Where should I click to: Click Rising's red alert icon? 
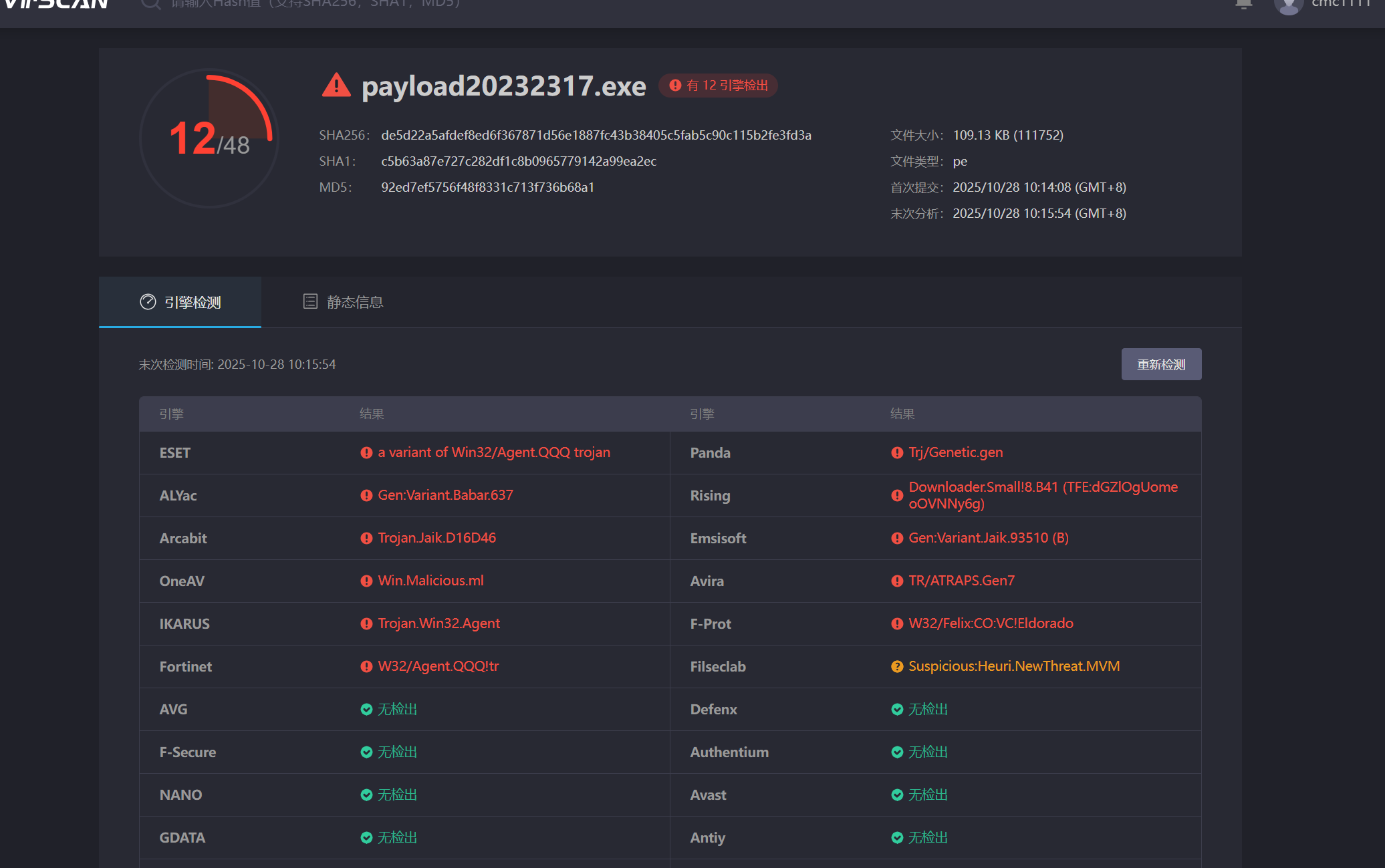(x=897, y=496)
